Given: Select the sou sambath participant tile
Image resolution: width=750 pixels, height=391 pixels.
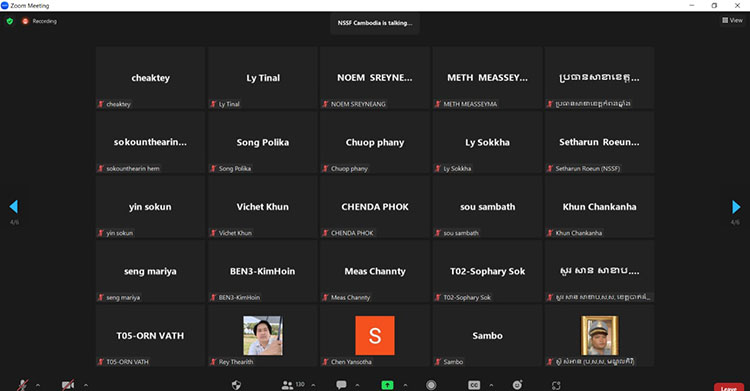Looking at the screenshot, I should [x=487, y=207].
